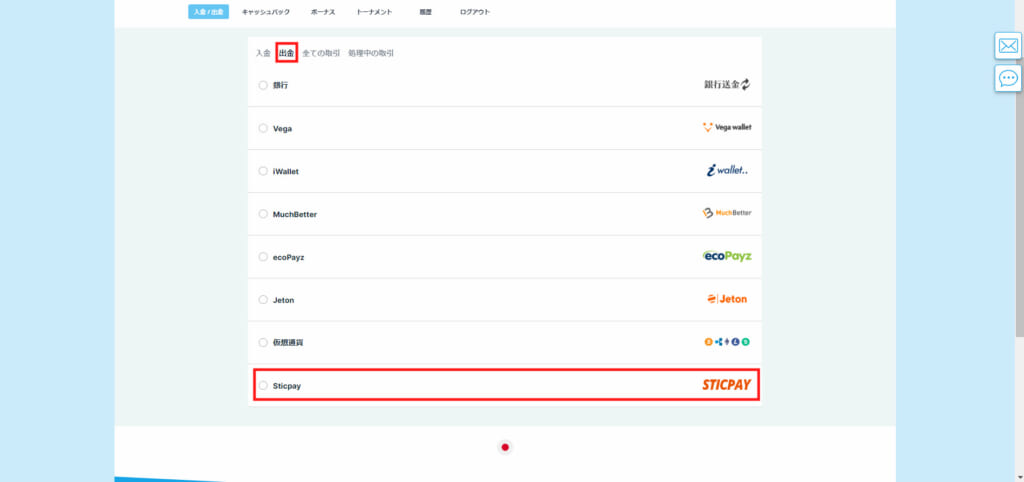Click the cryptocurrency coin icons
The image size is (1024, 482).
[727, 342]
